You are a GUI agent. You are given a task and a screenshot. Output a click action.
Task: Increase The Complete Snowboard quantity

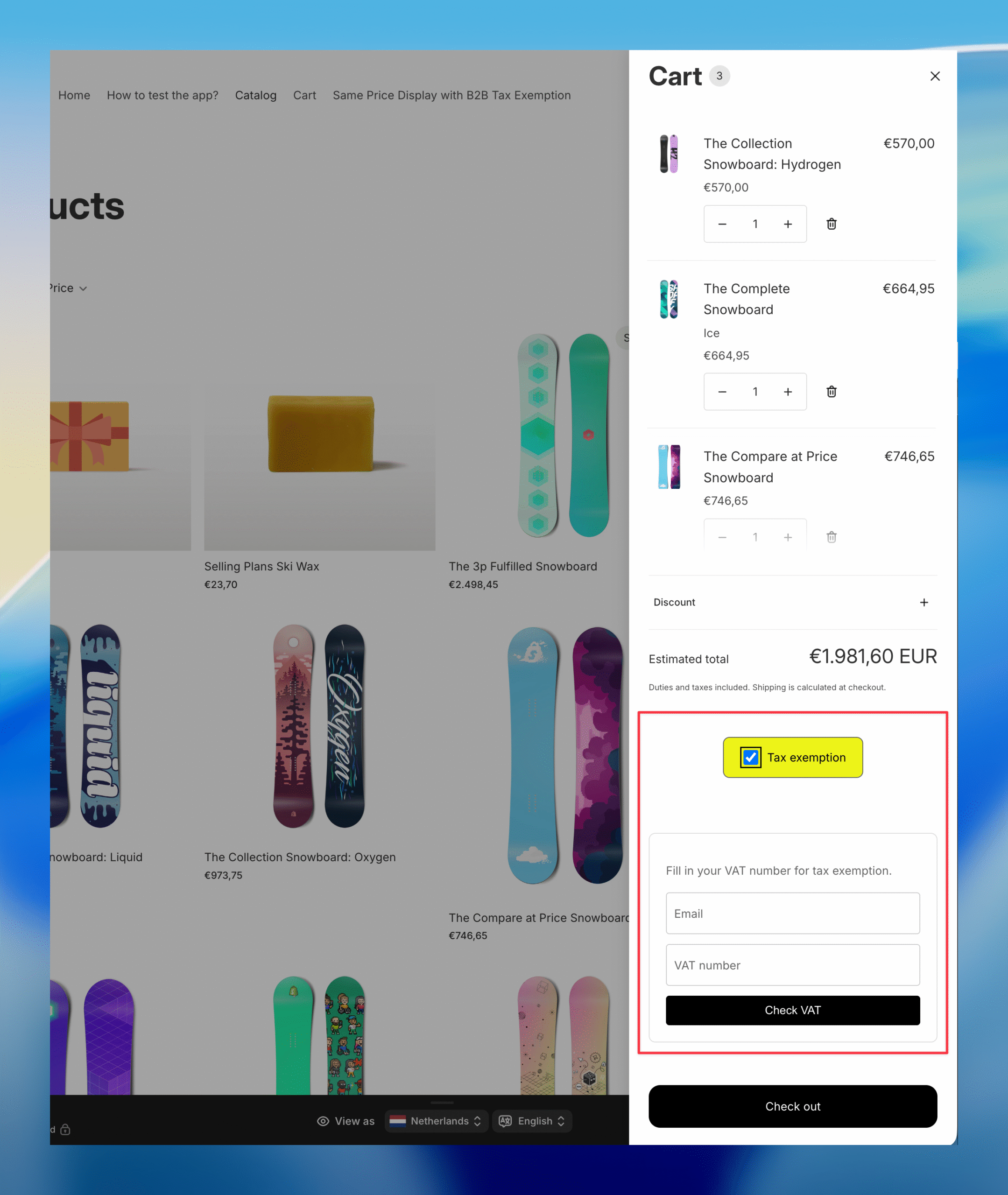788,392
